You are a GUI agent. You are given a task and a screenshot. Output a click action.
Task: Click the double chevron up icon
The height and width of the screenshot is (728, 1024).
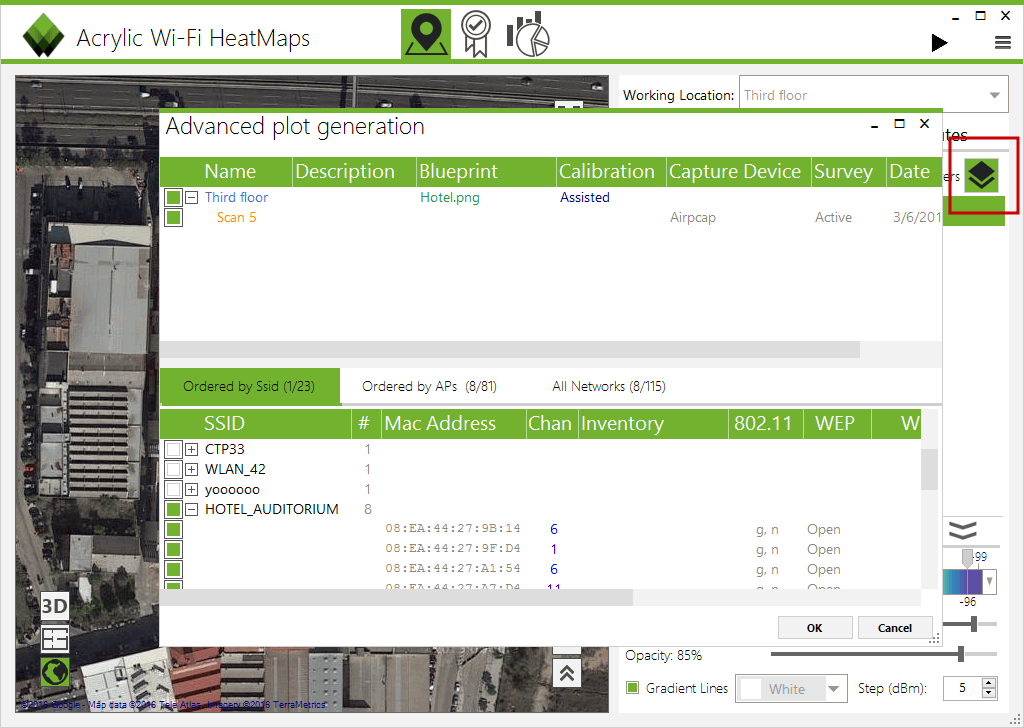point(567,673)
